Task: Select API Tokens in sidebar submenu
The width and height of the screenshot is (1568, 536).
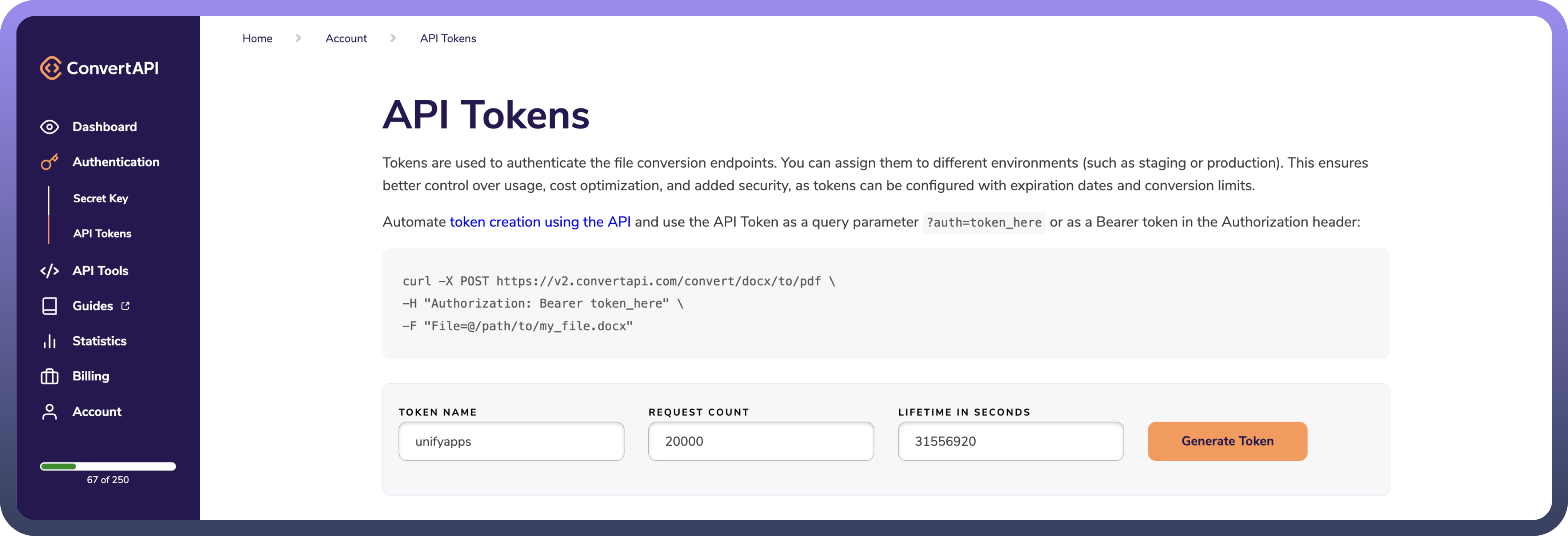Action: [102, 234]
